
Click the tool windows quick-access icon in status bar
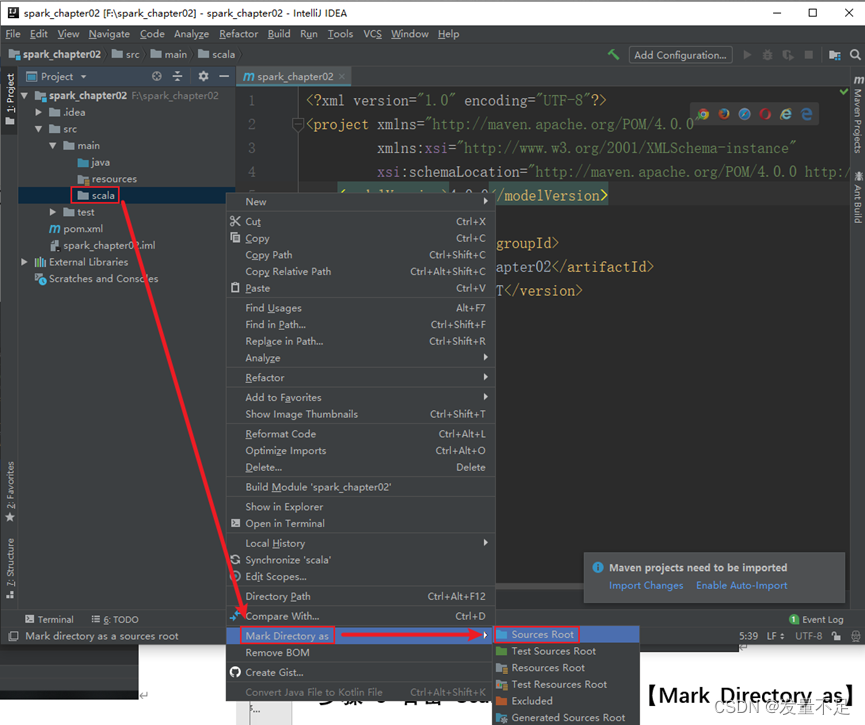click(13, 636)
